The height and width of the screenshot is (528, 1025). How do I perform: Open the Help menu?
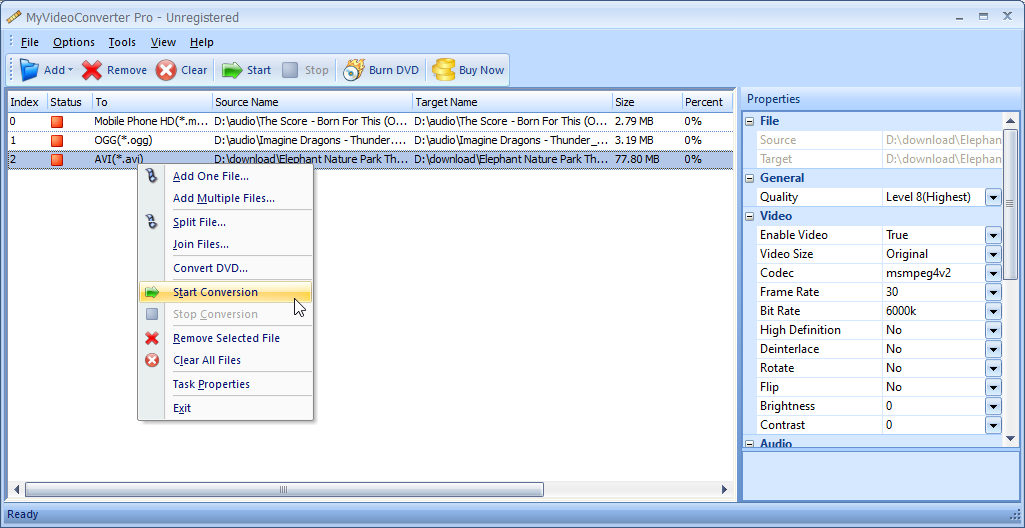(x=201, y=42)
